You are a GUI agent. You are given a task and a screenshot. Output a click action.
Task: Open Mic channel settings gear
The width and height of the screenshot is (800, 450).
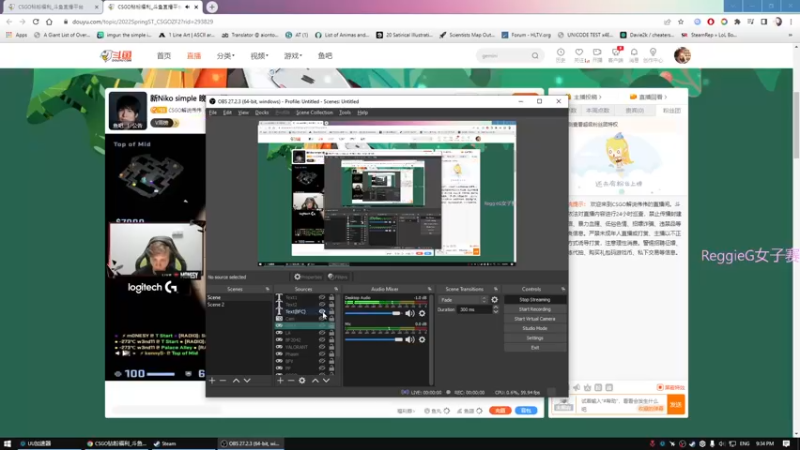[x=422, y=339]
